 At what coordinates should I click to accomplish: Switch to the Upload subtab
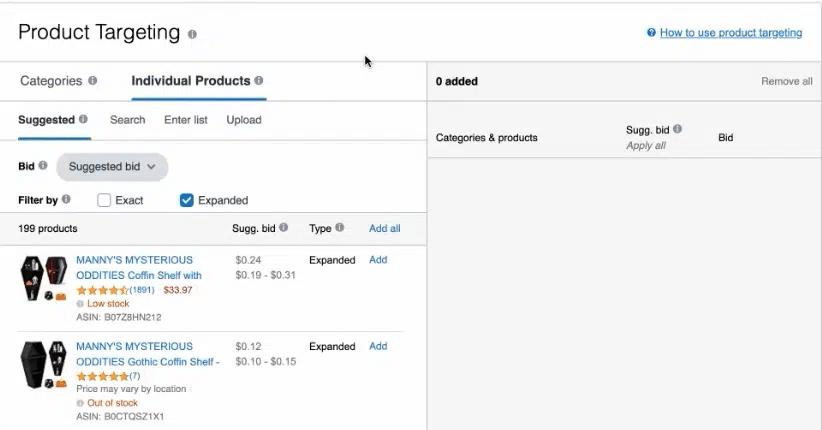[x=244, y=120]
